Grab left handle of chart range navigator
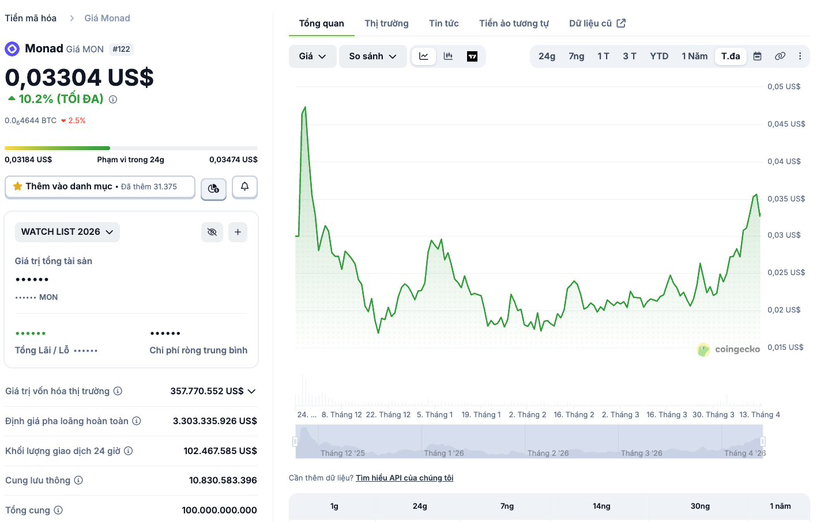 [x=295, y=441]
